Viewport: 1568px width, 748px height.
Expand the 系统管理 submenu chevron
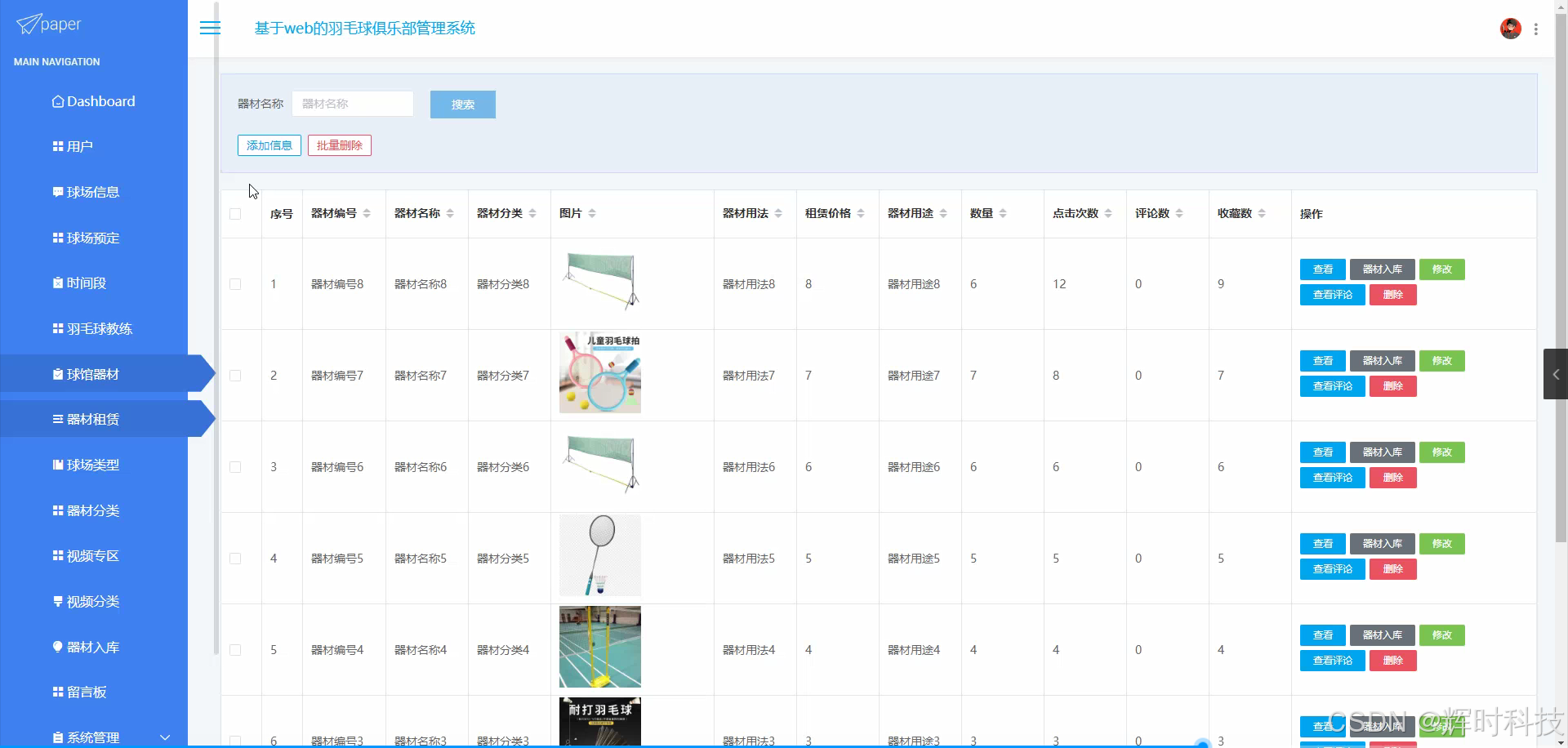click(x=165, y=737)
